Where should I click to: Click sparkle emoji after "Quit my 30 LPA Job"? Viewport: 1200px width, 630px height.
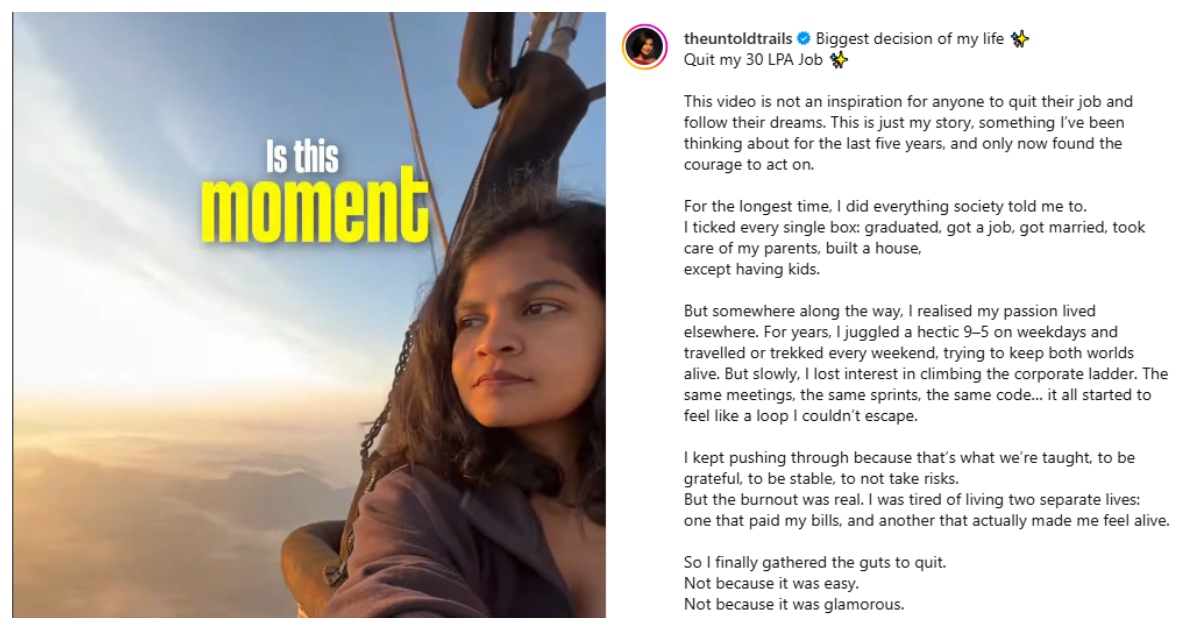point(838,60)
